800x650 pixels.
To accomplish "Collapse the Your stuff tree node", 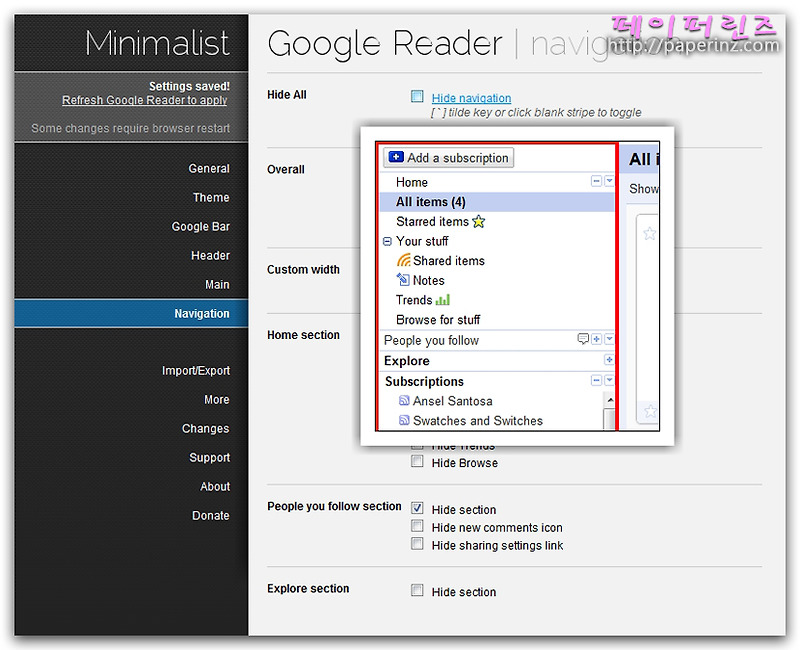I will pyautogui.click(x=387, y=241).
